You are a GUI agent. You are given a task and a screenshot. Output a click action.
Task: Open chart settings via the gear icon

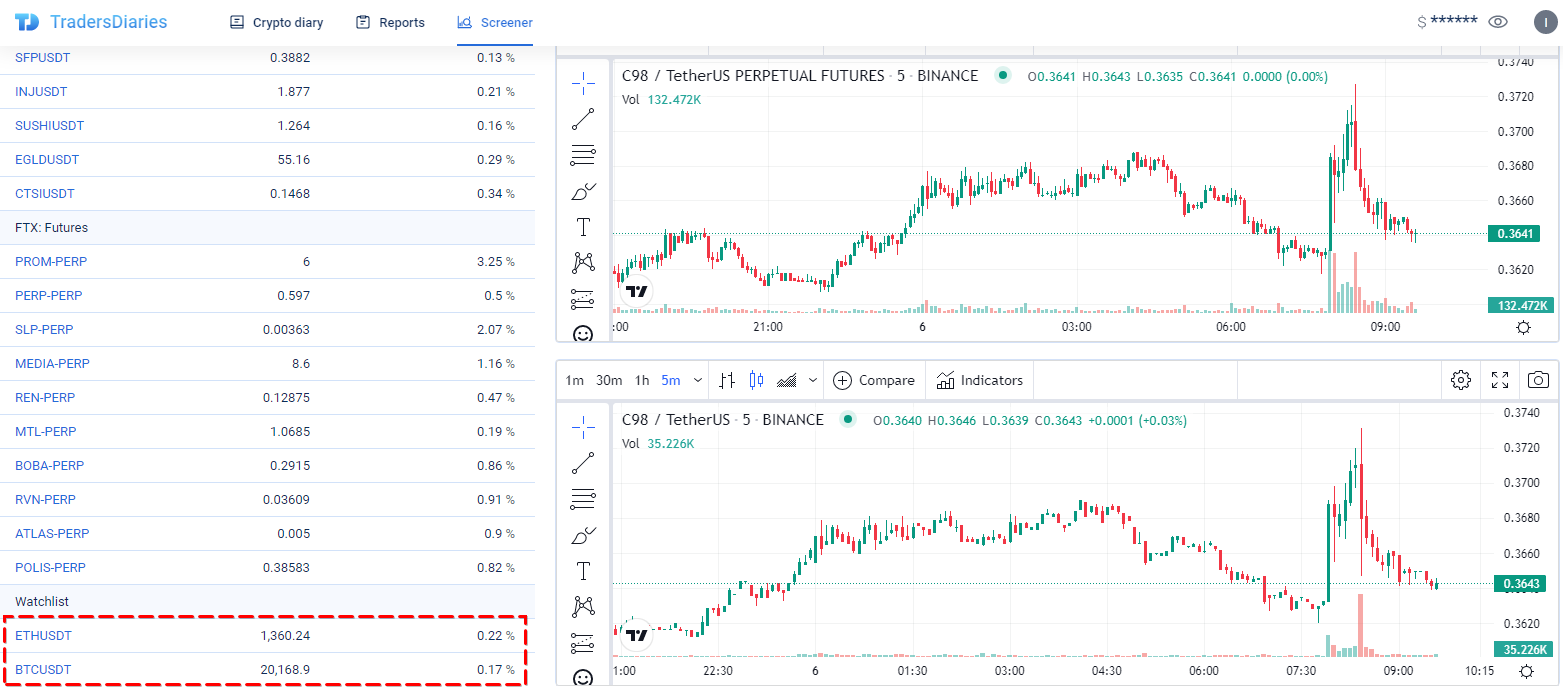tap(1461, 380)
